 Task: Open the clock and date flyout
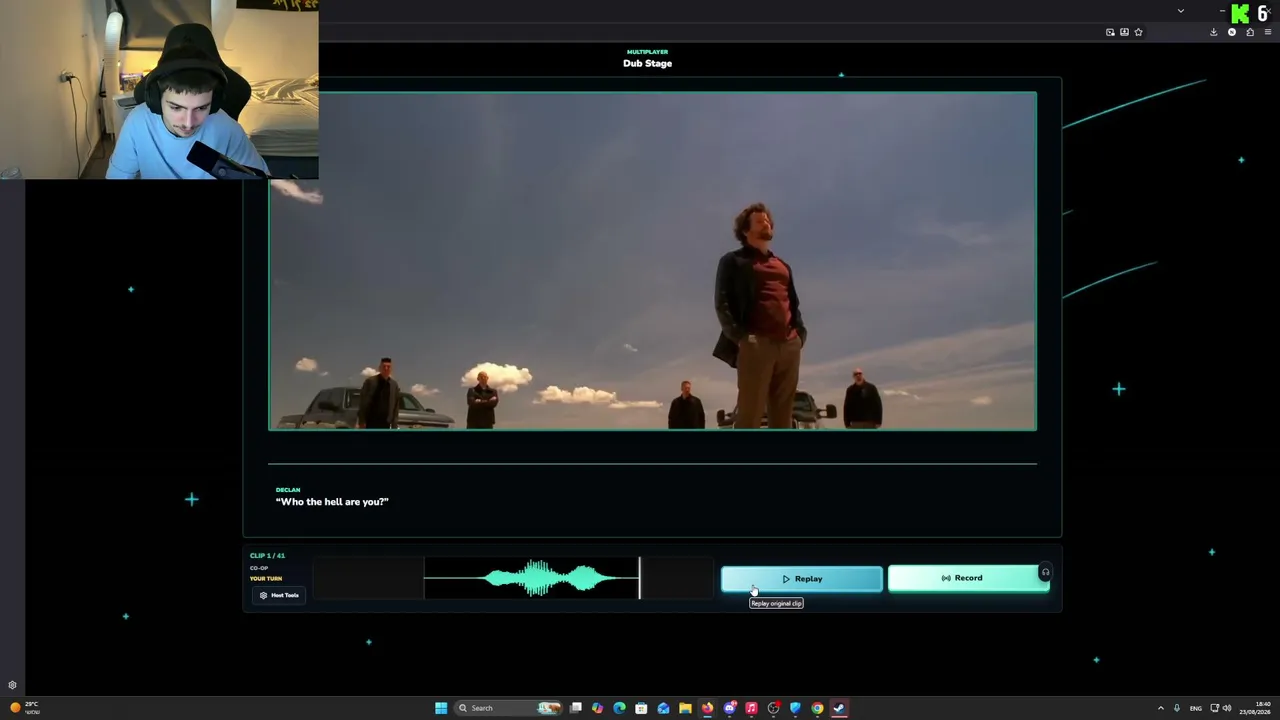(x=1255, y=708)
